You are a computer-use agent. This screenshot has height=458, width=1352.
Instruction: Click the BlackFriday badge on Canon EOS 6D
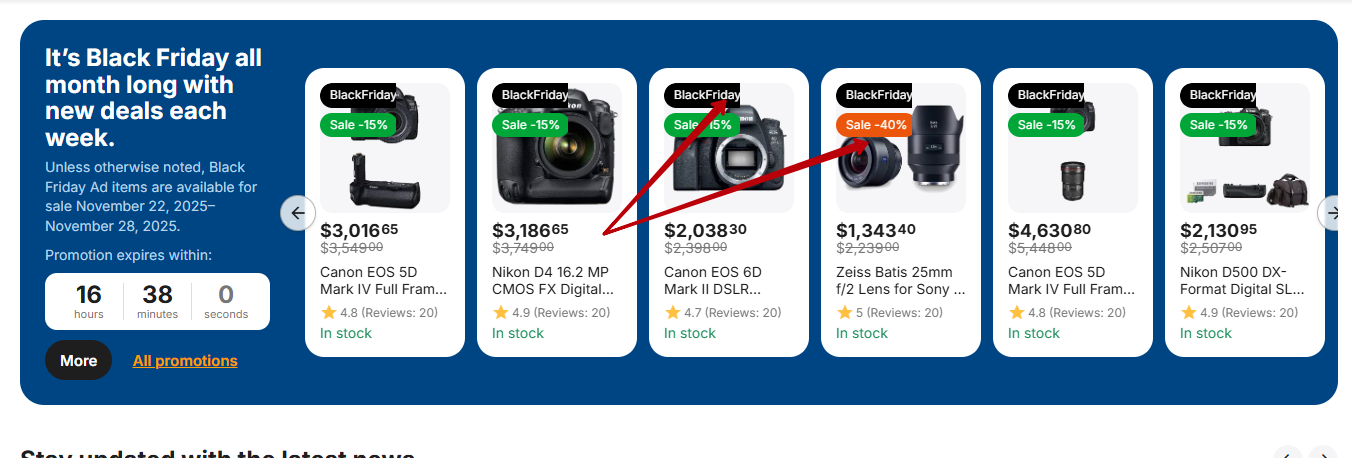[x=702, y=95]
